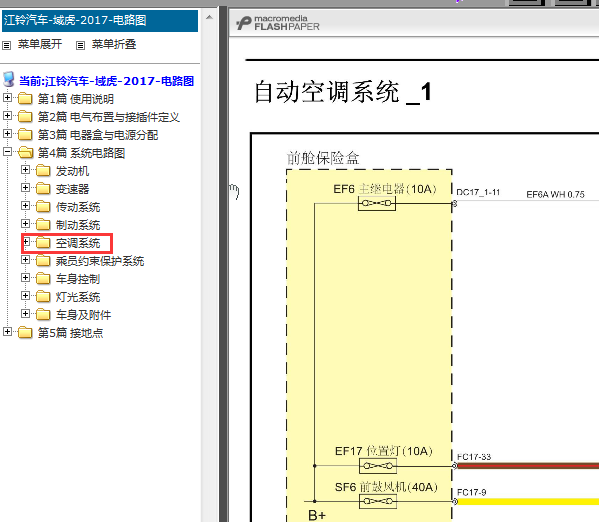The width and height of the screenshot is (599, 522).
Task: Click EF6 fuse symbol in the diagram
Action: coord(377,203)
